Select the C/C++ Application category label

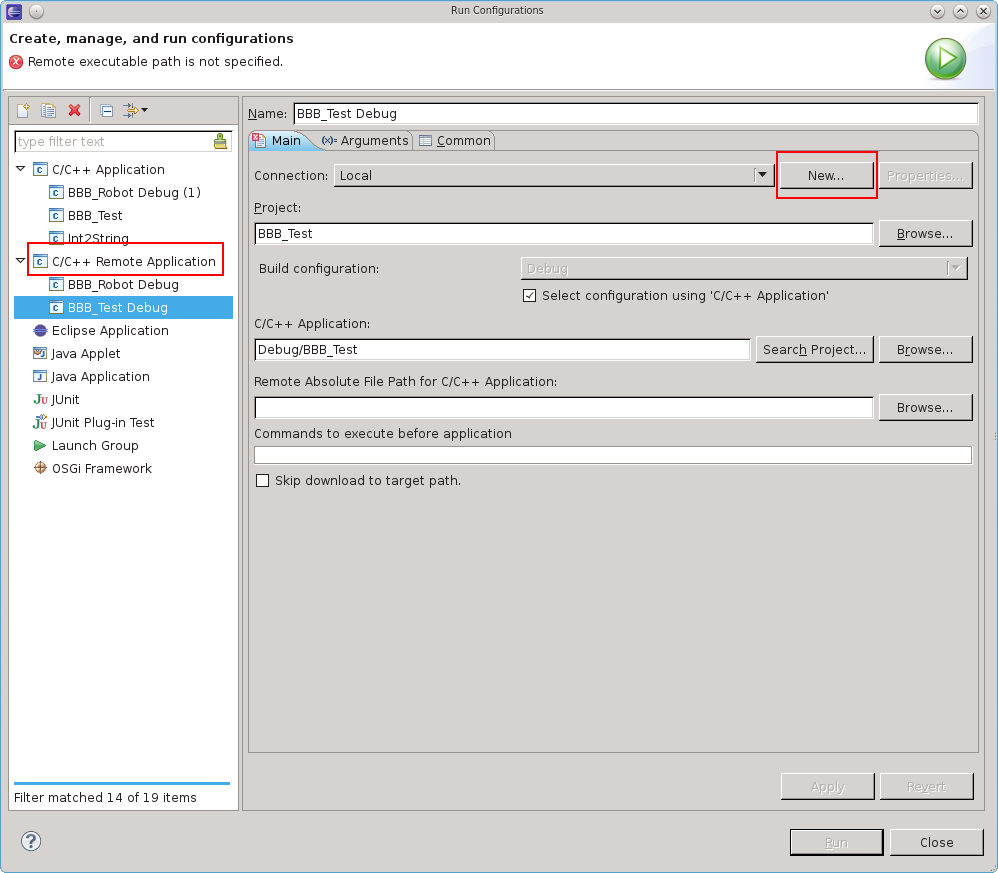[108, 169]
